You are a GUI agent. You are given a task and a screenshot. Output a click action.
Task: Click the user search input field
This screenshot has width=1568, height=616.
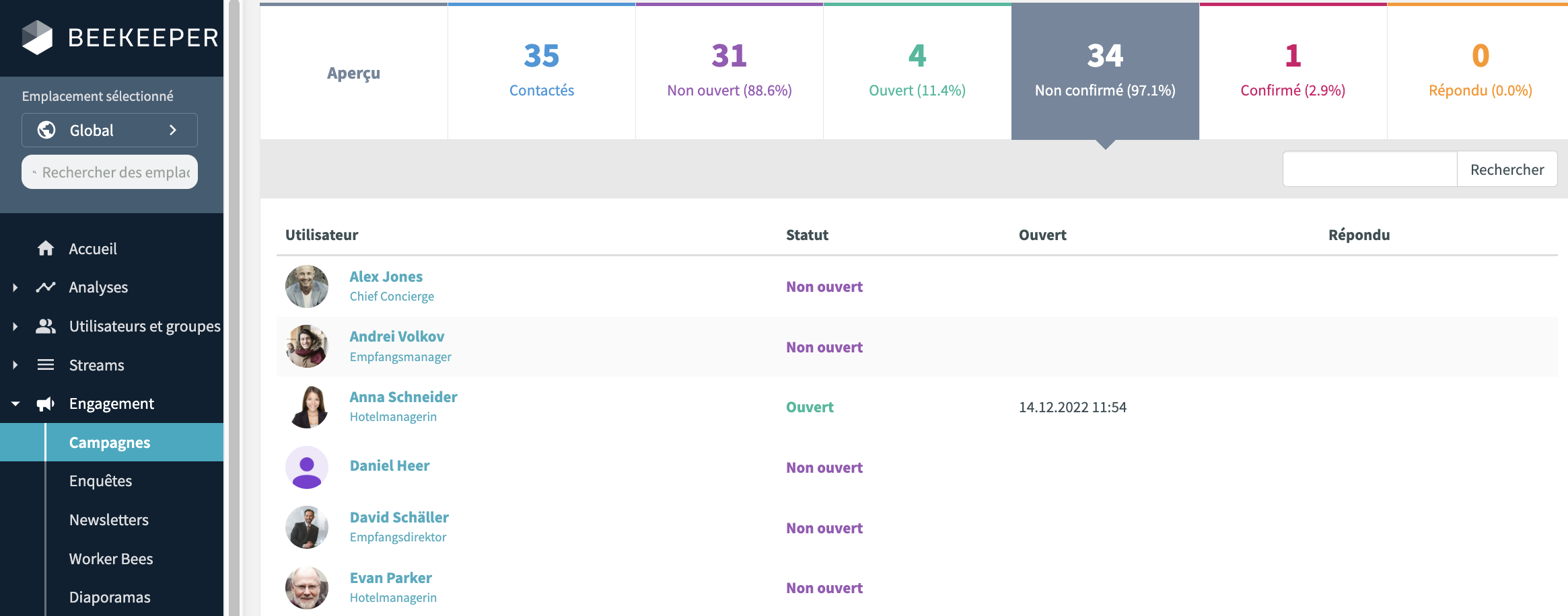click(x=1369, y=169)
